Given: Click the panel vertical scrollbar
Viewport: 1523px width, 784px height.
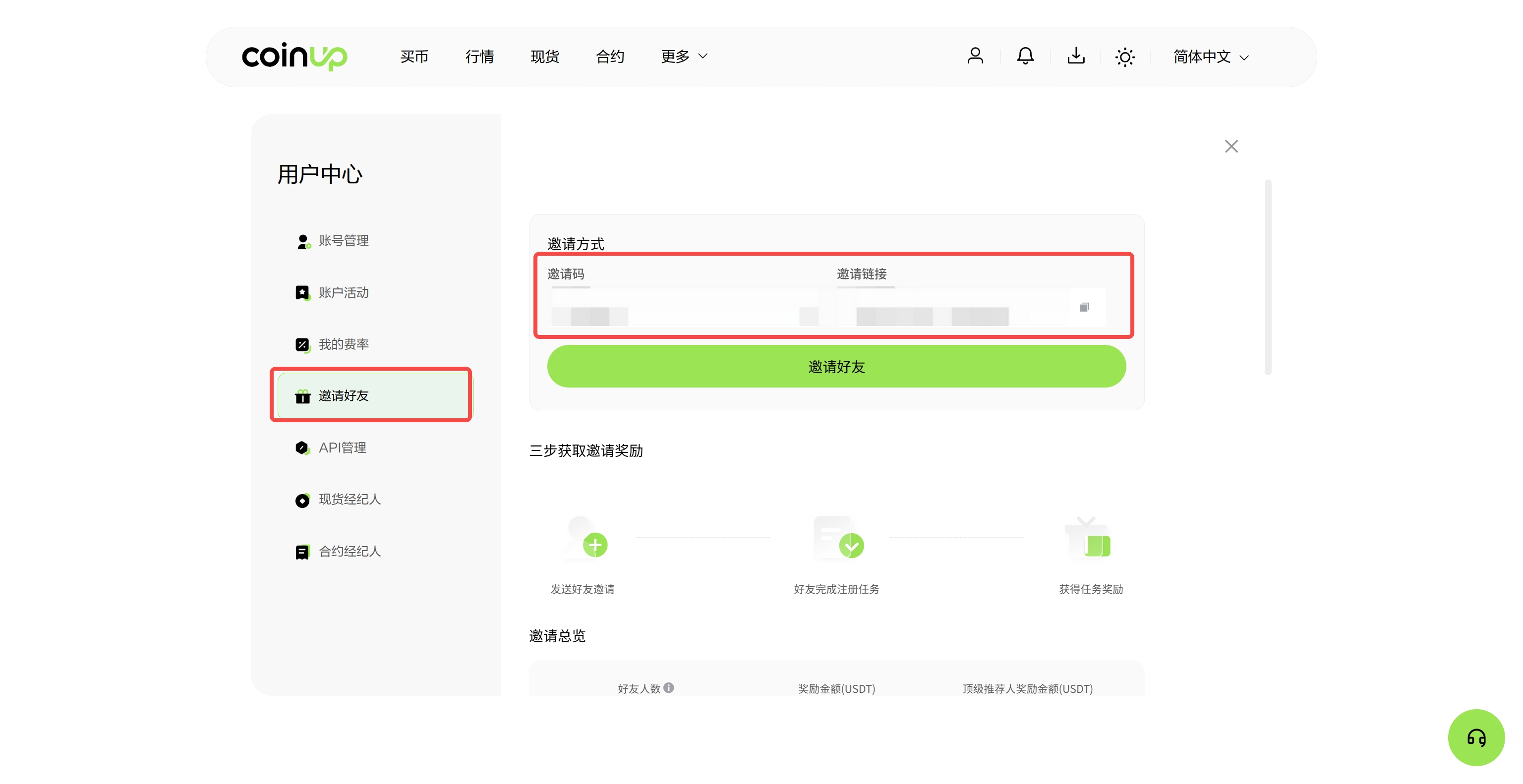Looking at the screenshot, I should click(x=1268, y=278).
